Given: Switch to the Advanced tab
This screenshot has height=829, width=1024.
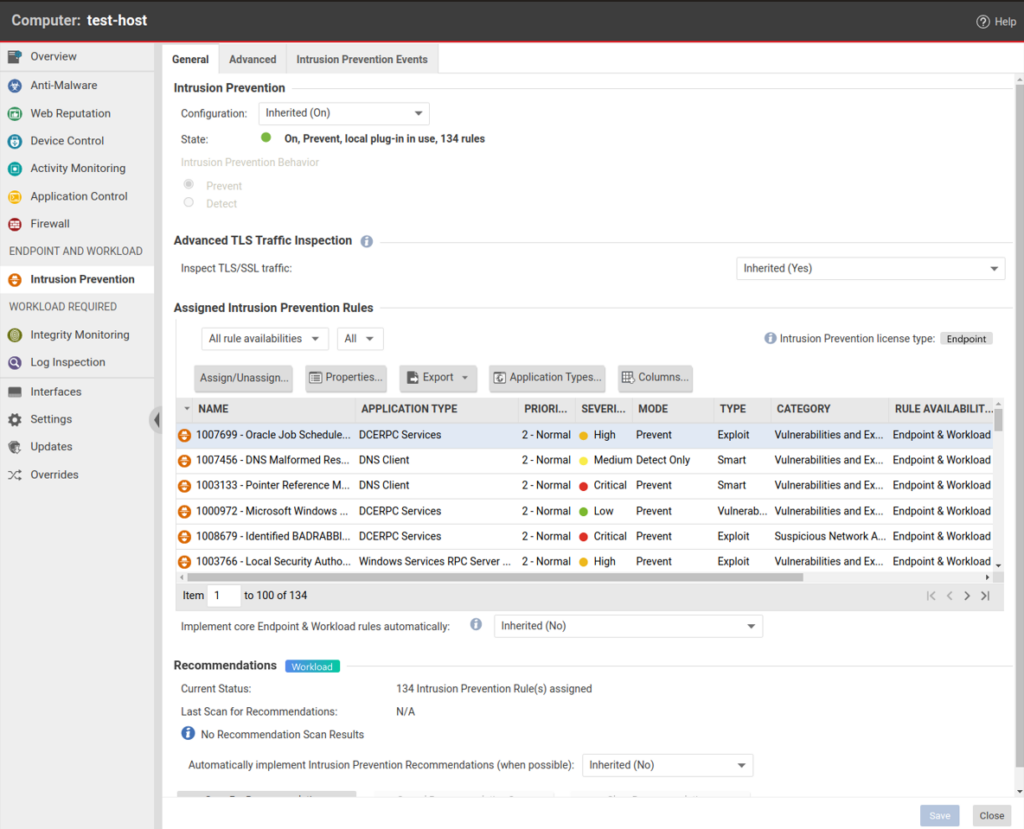Looking at the screenshot, I should tap(253, 59).
